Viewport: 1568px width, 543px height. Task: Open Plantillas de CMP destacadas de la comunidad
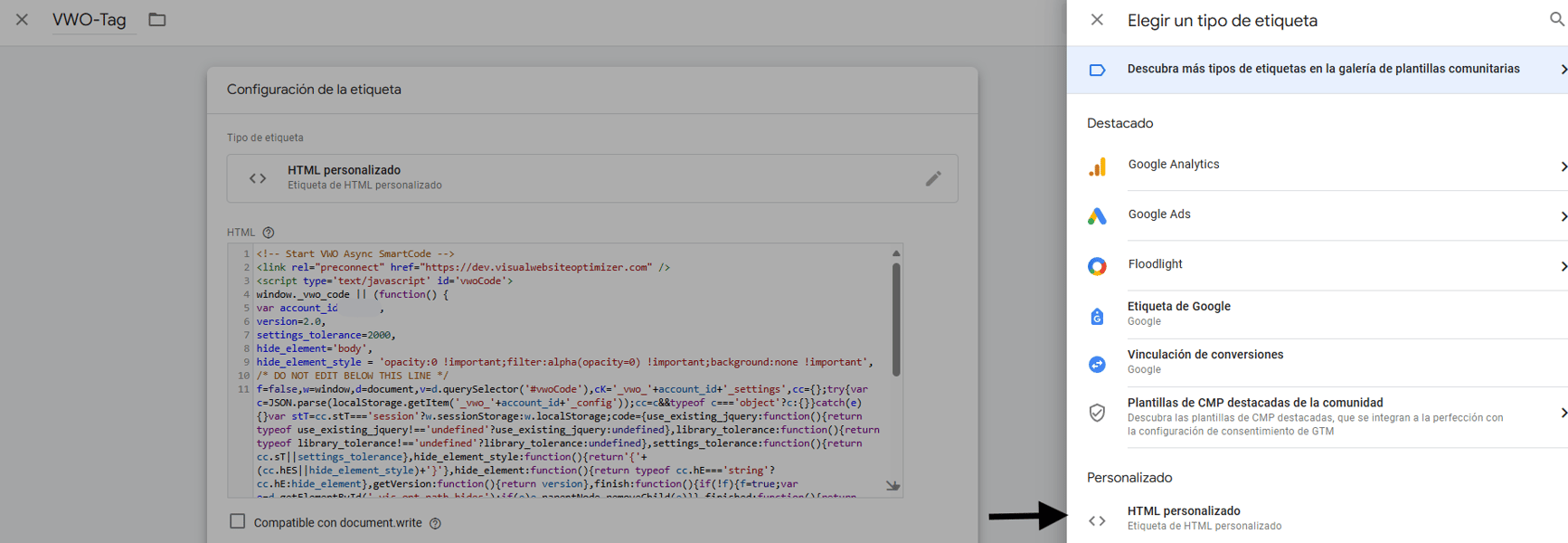pos(1318,416)
